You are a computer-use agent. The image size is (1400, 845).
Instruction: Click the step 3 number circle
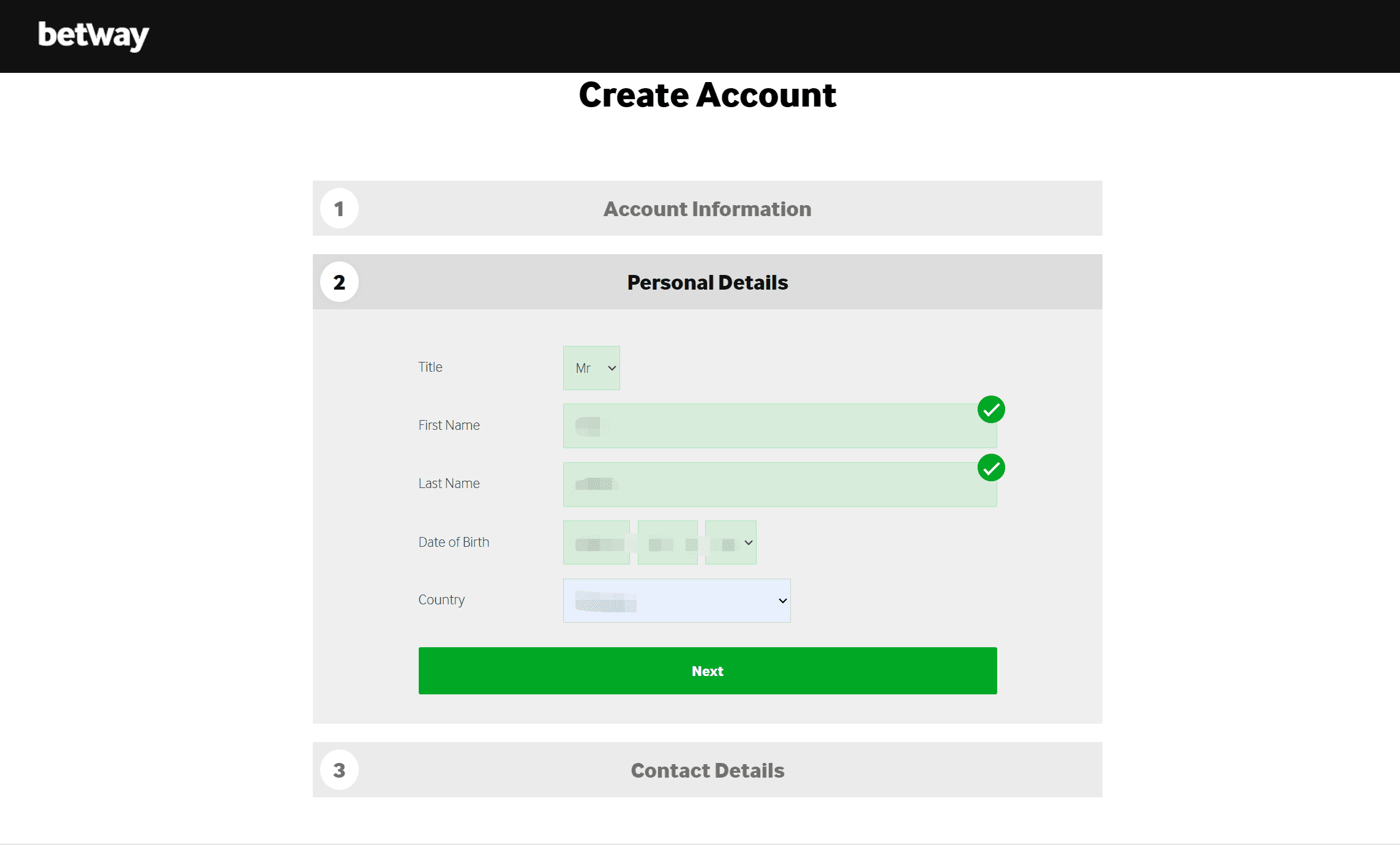click(x=339, y=770)
